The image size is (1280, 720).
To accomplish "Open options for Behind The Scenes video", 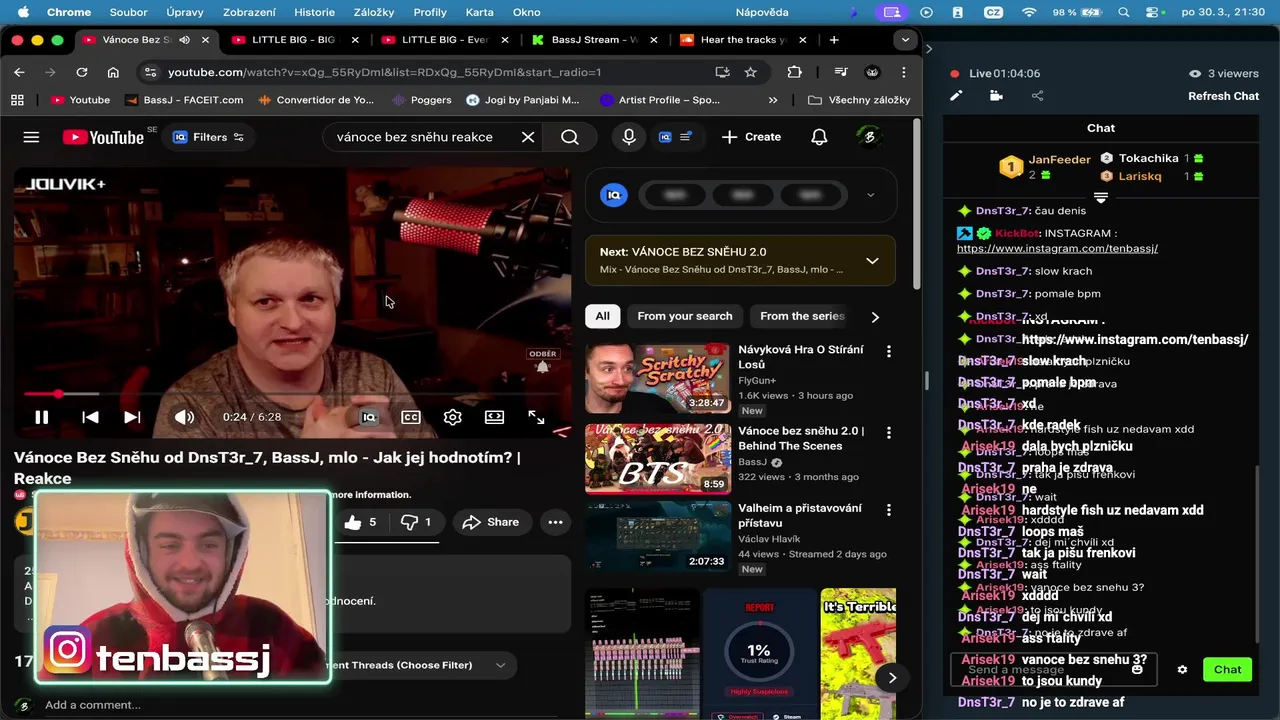I will click(888, 433).
